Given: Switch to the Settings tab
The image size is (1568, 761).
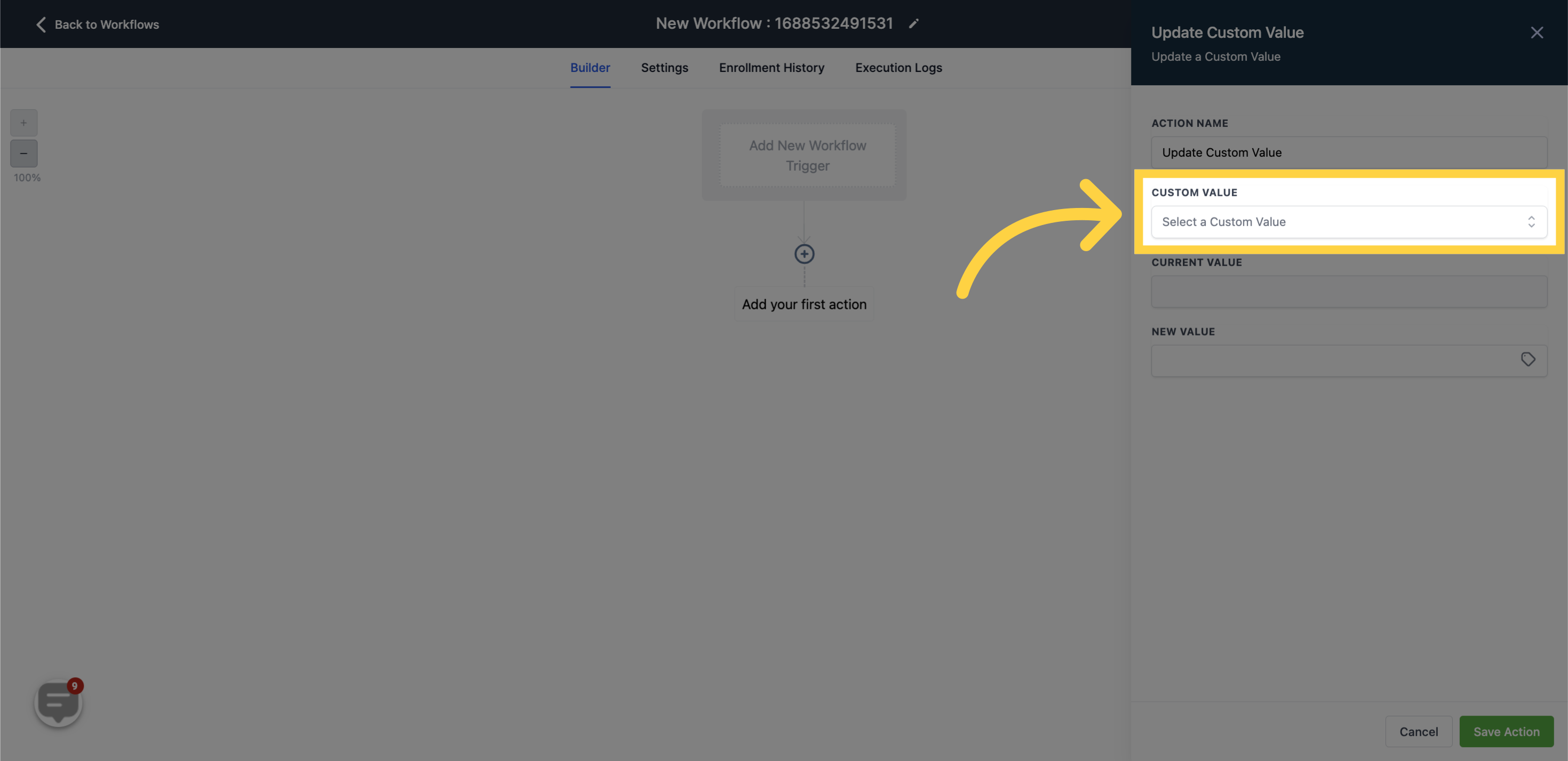Looking at the screenshot, I should tap(664, 67).
